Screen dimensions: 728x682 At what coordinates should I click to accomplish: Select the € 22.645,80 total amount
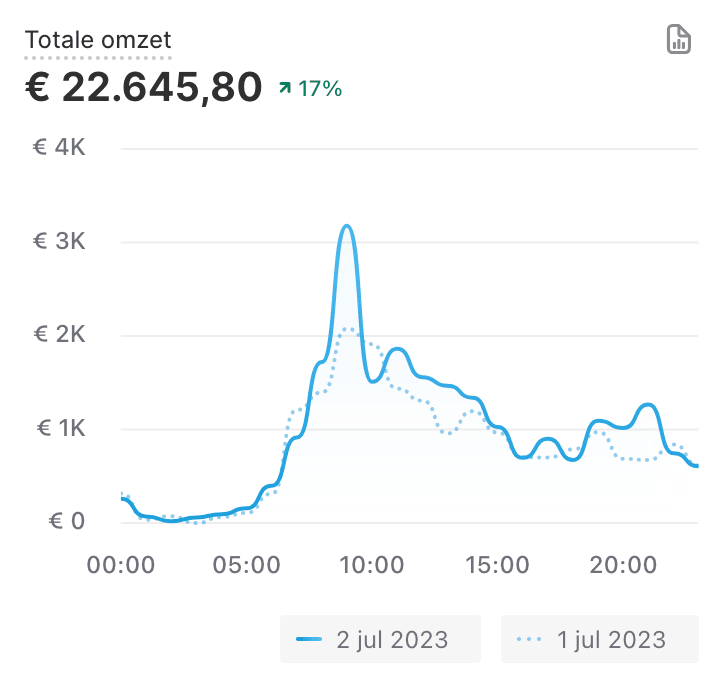pos(144,87)
